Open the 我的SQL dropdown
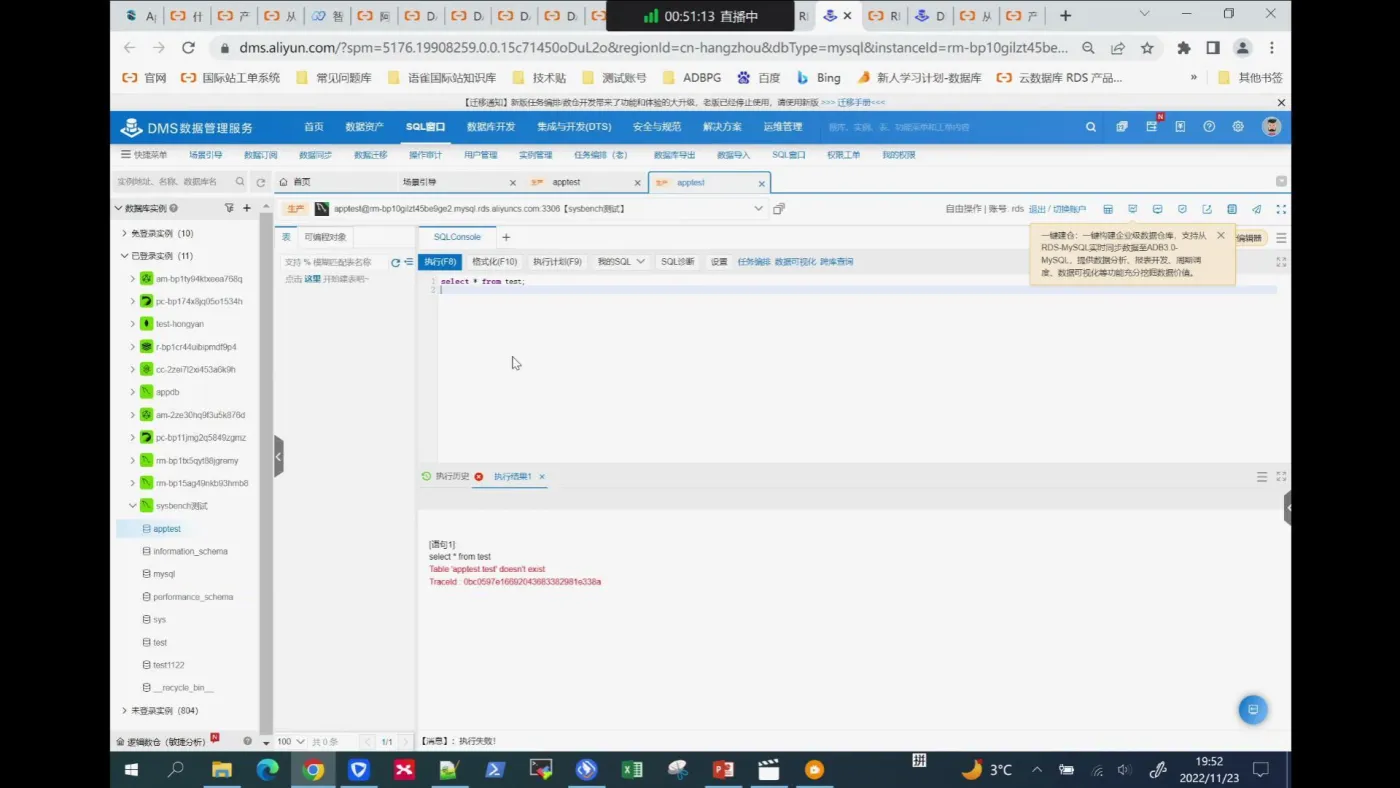Screen dimensions: 1400x788 [621, 262]
